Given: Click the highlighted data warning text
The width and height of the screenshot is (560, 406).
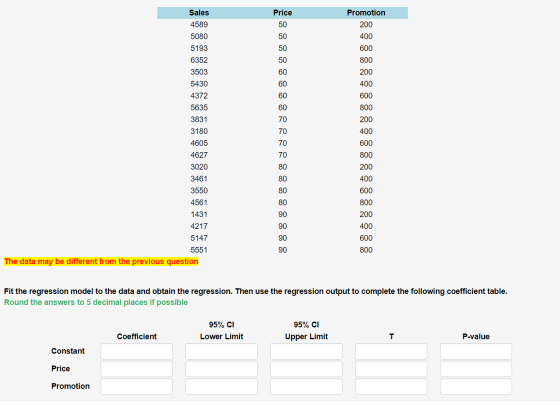Looking at the screenshot, I should point(101,261).
